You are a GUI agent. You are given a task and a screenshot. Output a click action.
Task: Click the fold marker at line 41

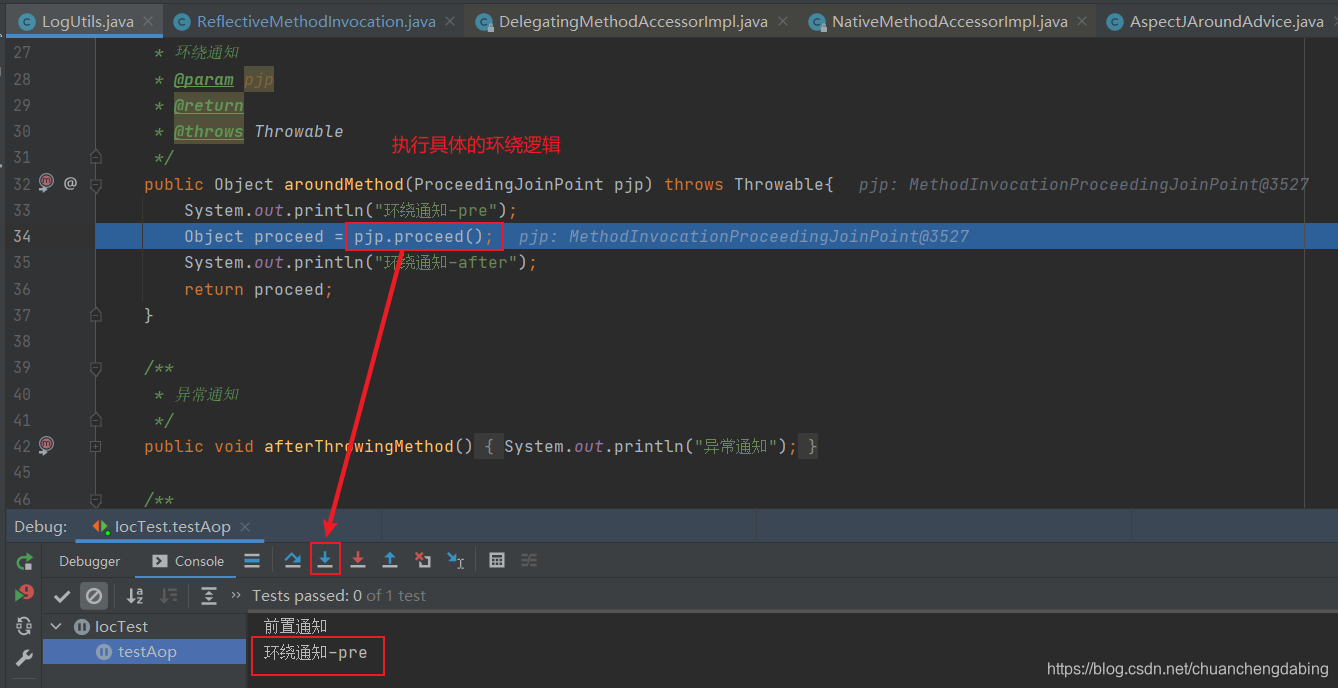pos(96,420)
